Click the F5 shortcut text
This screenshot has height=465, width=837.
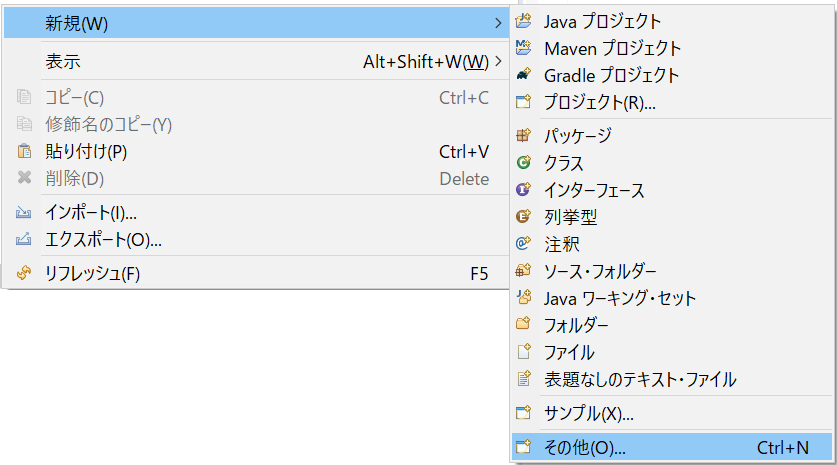(x=479, y=274)
